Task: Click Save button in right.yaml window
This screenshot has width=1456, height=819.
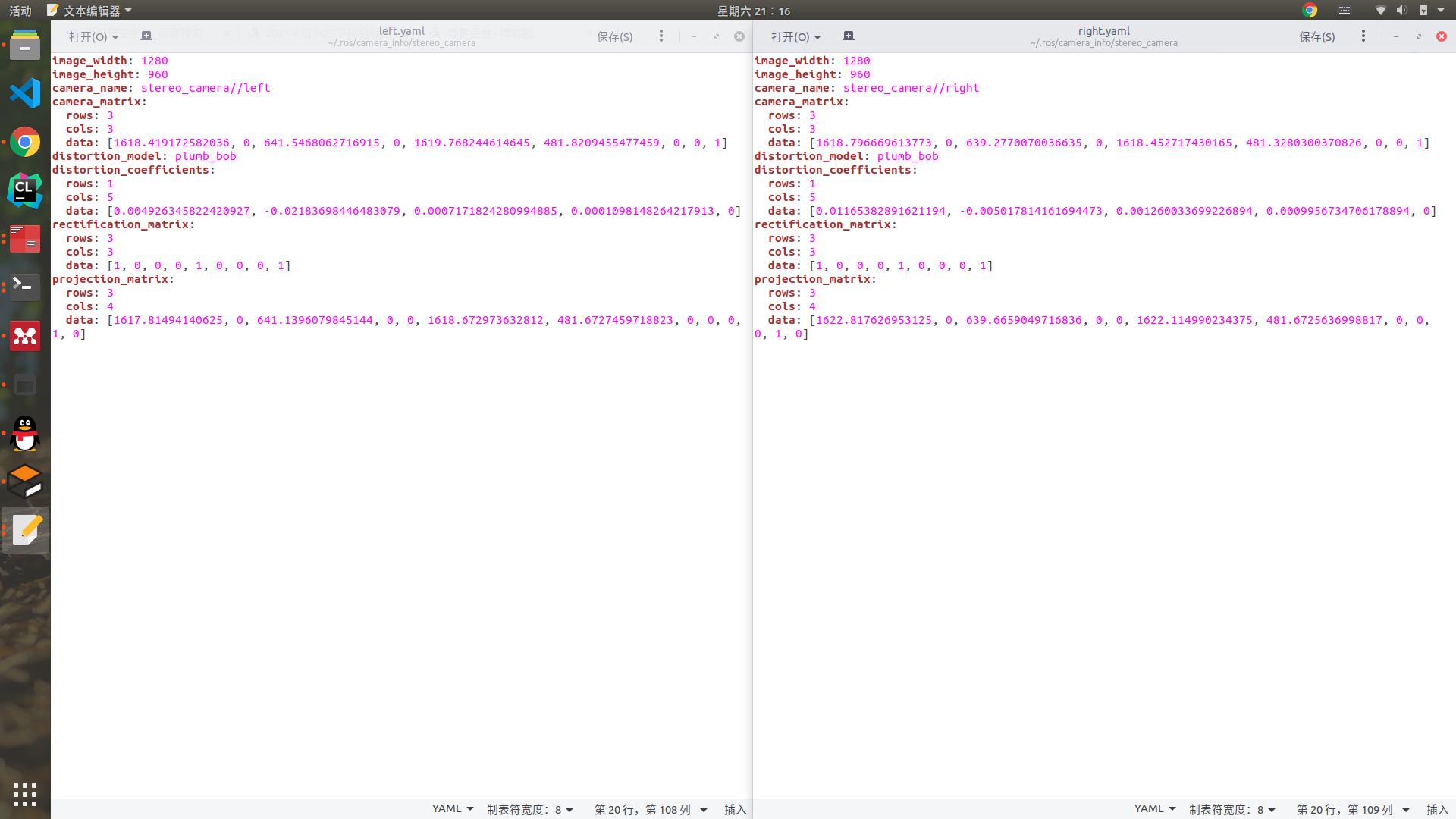Action: pos(1316,36)
